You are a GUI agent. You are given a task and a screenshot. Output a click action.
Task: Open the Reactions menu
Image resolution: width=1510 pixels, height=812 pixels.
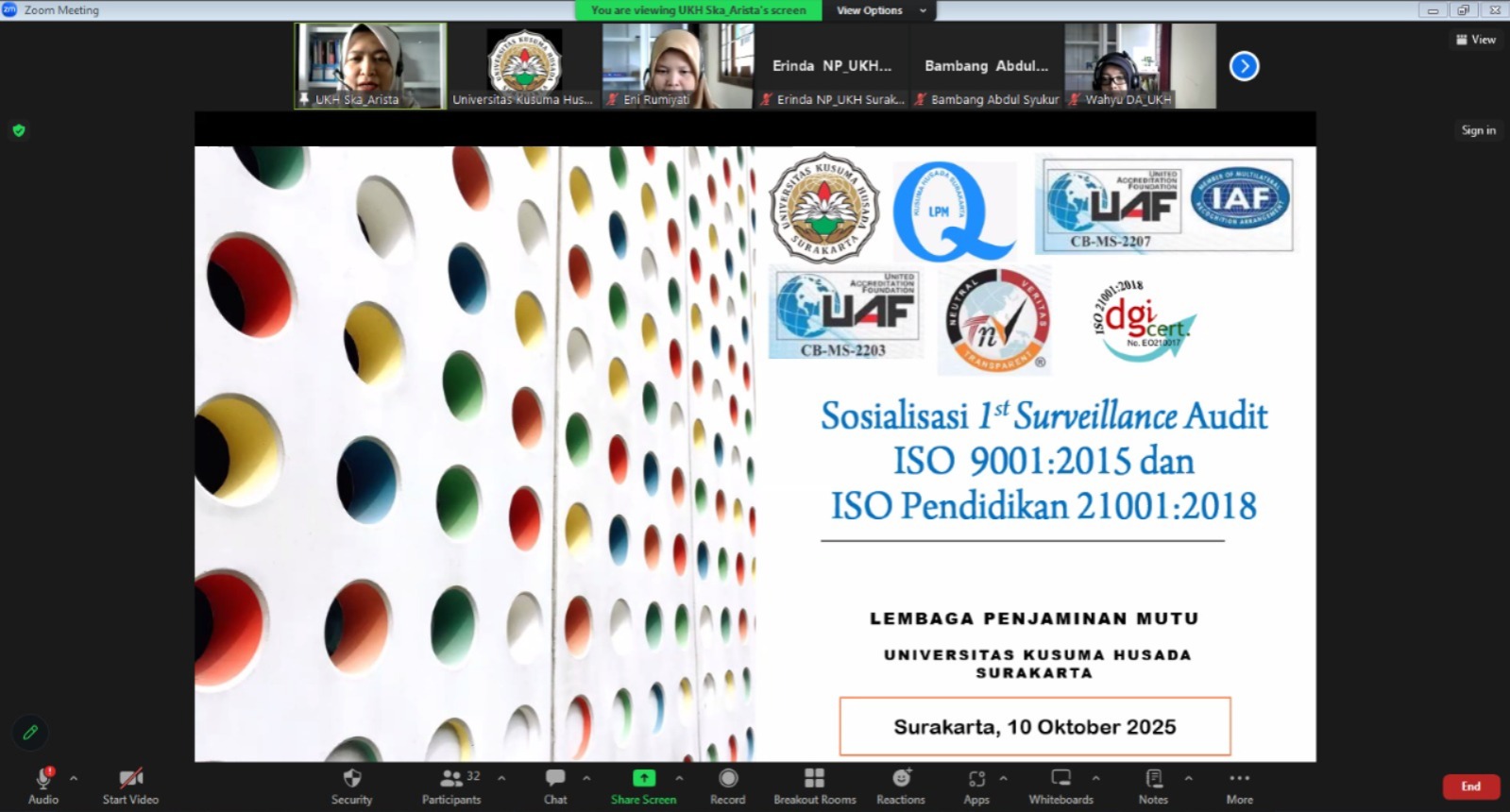(901, 786)
